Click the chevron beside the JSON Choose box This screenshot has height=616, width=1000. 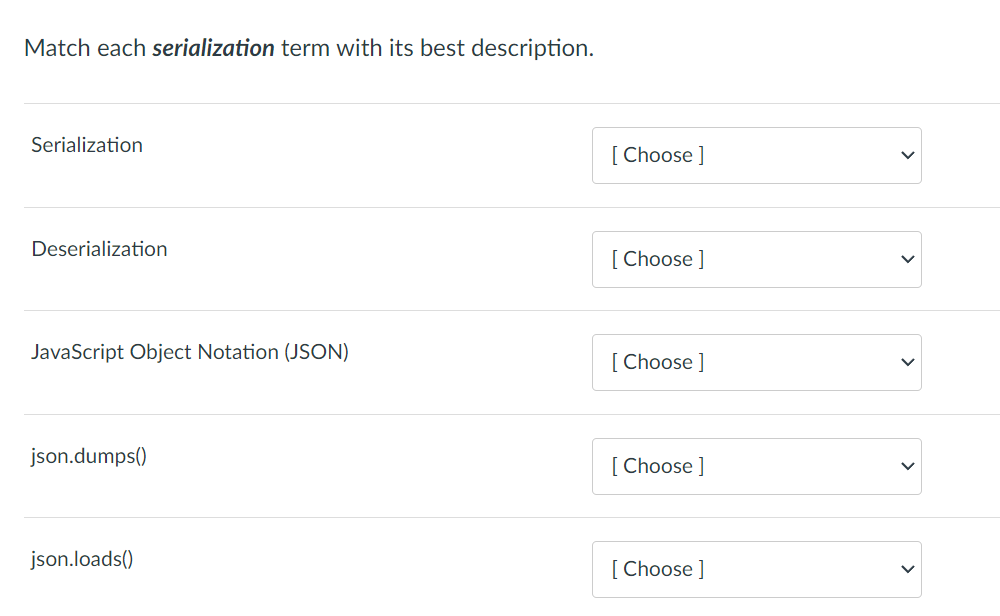tap(906, 362)
